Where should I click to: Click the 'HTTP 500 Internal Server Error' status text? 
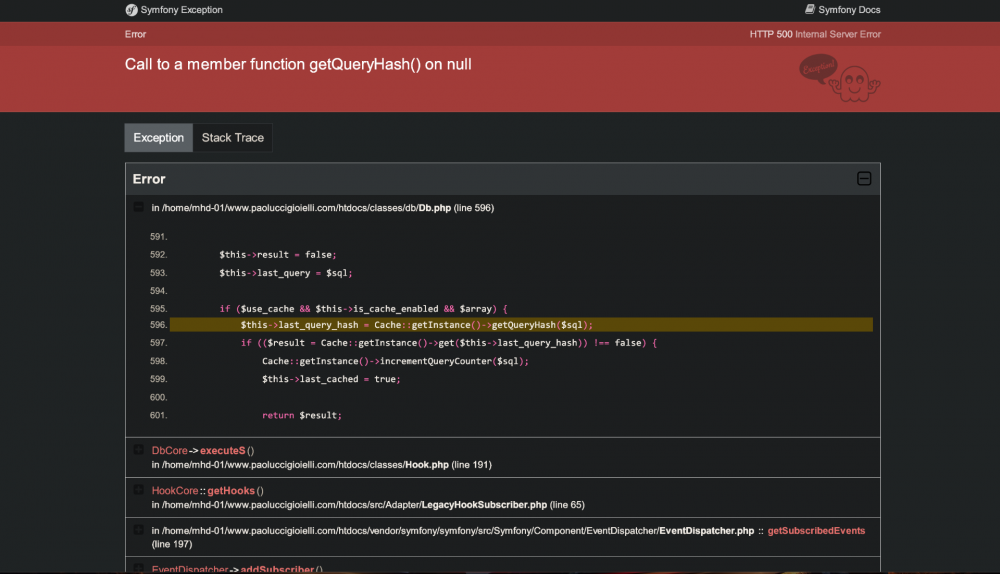tap(815, 34)
